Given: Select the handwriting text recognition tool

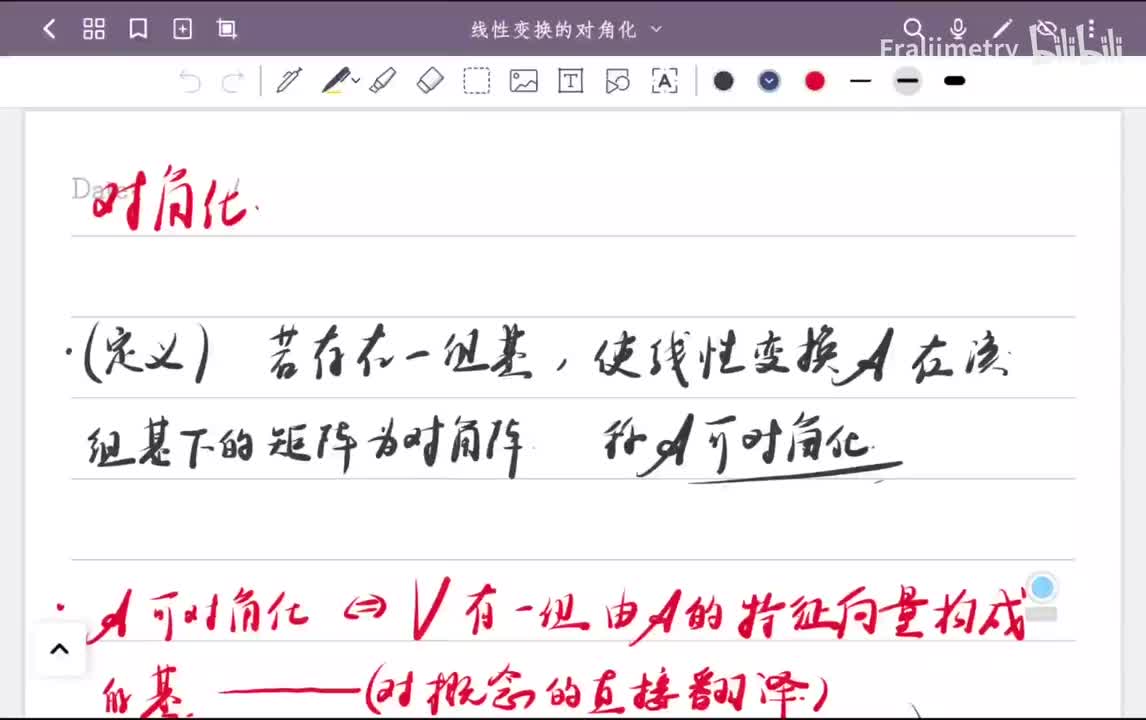Looking at the screenshot, I should coord(664,80).
